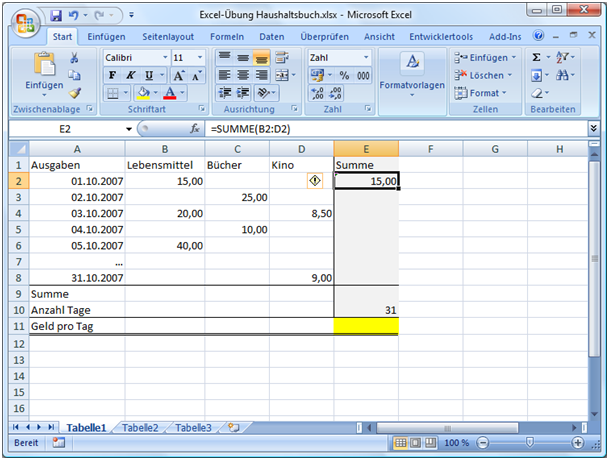Add a decimal place
This screenshot has width=609, height=460.
317,93
